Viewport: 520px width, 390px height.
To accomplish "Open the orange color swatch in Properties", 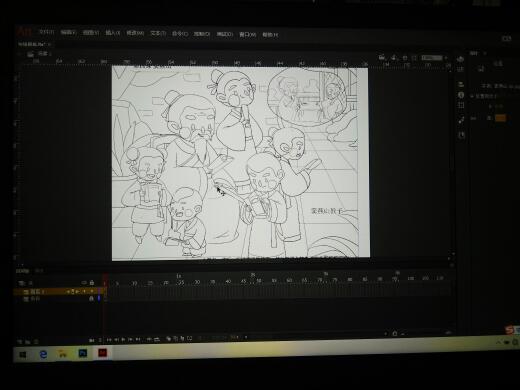I will pos(500,118).
